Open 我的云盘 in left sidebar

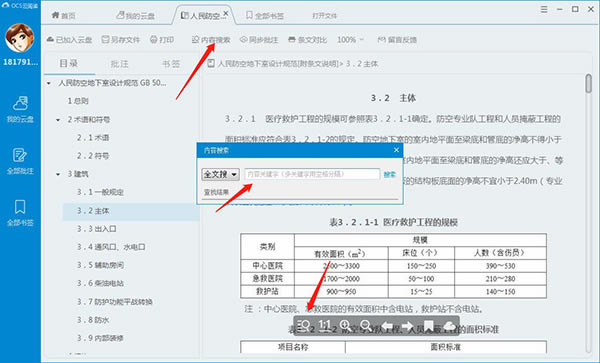pos(20,109)
